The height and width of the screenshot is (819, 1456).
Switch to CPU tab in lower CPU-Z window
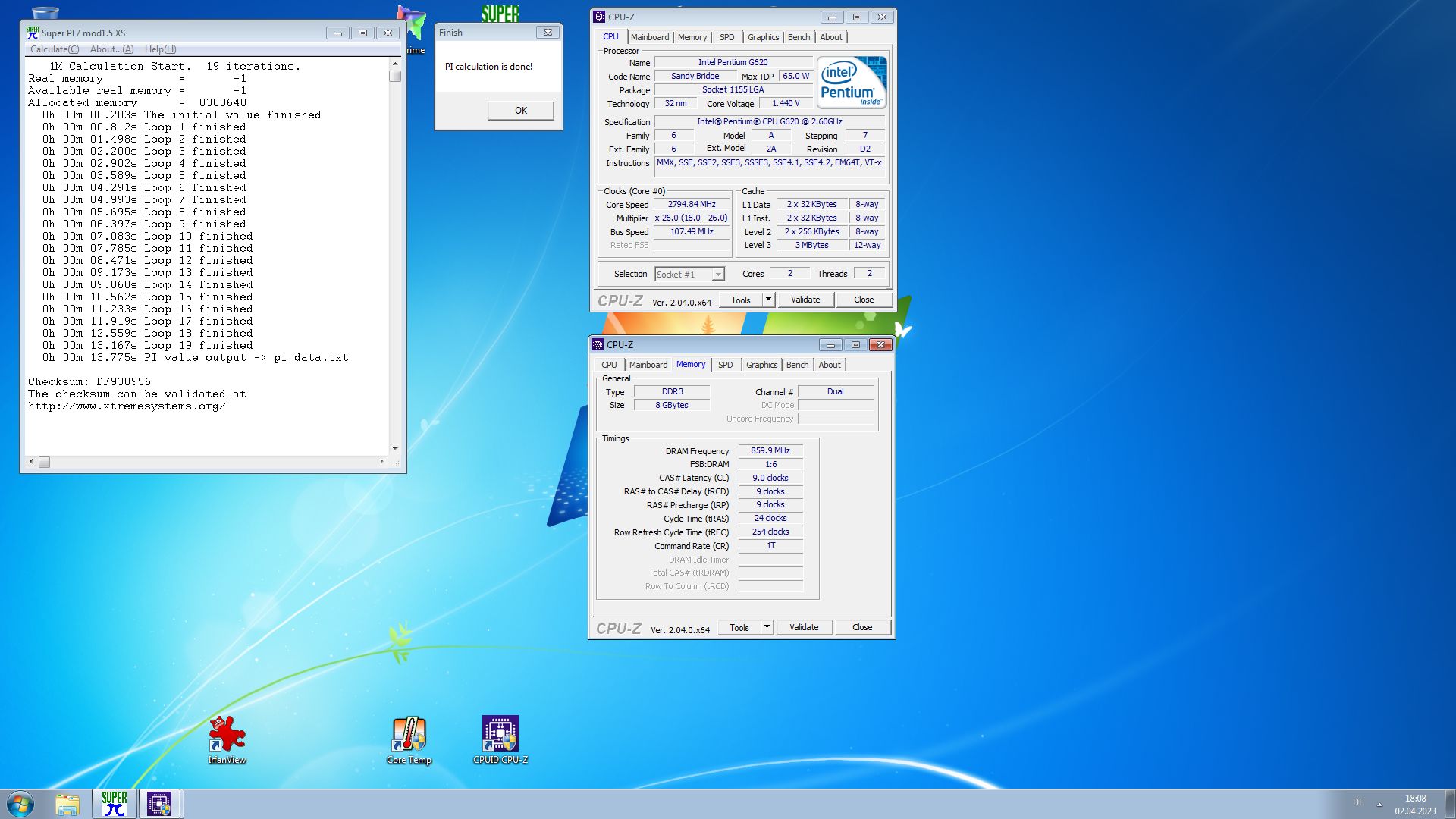coord(610,365)
